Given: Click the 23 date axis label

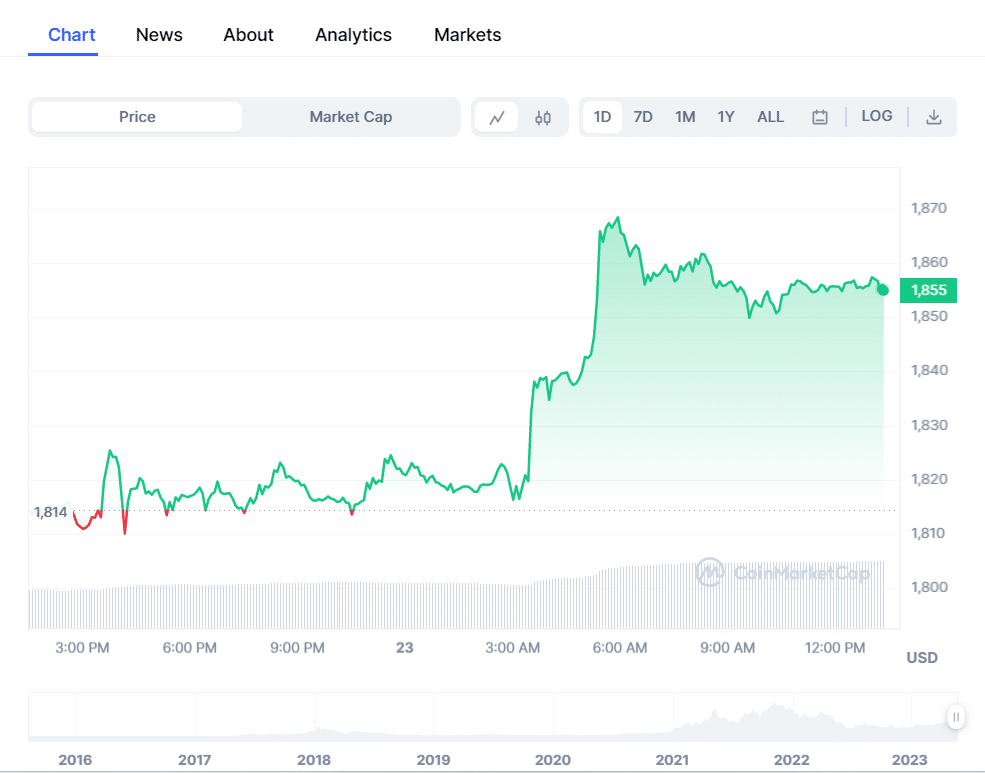Looking at the screenshot, I should pos(405,647).
